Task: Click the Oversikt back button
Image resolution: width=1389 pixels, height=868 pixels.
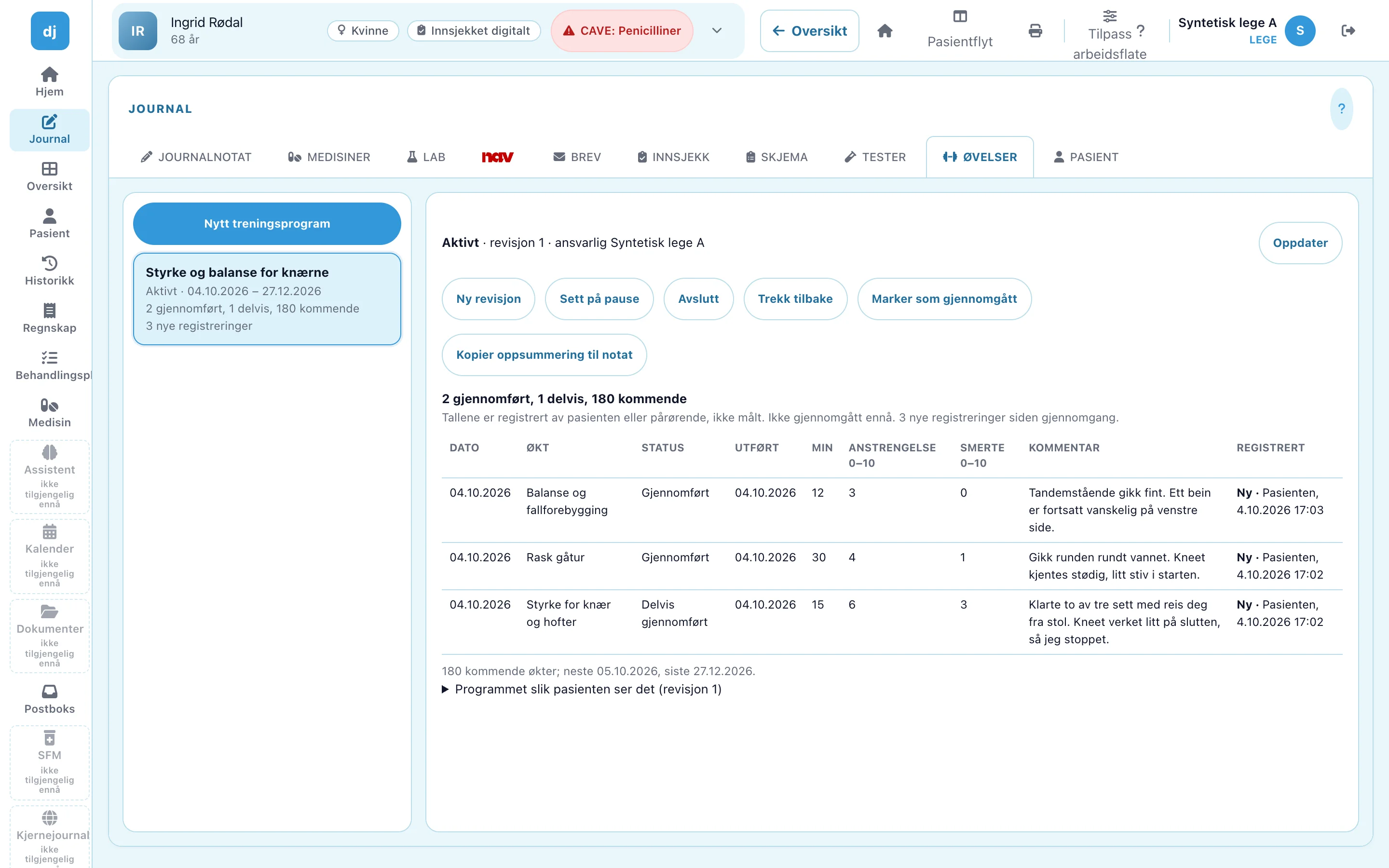Action: pos(809,31)
